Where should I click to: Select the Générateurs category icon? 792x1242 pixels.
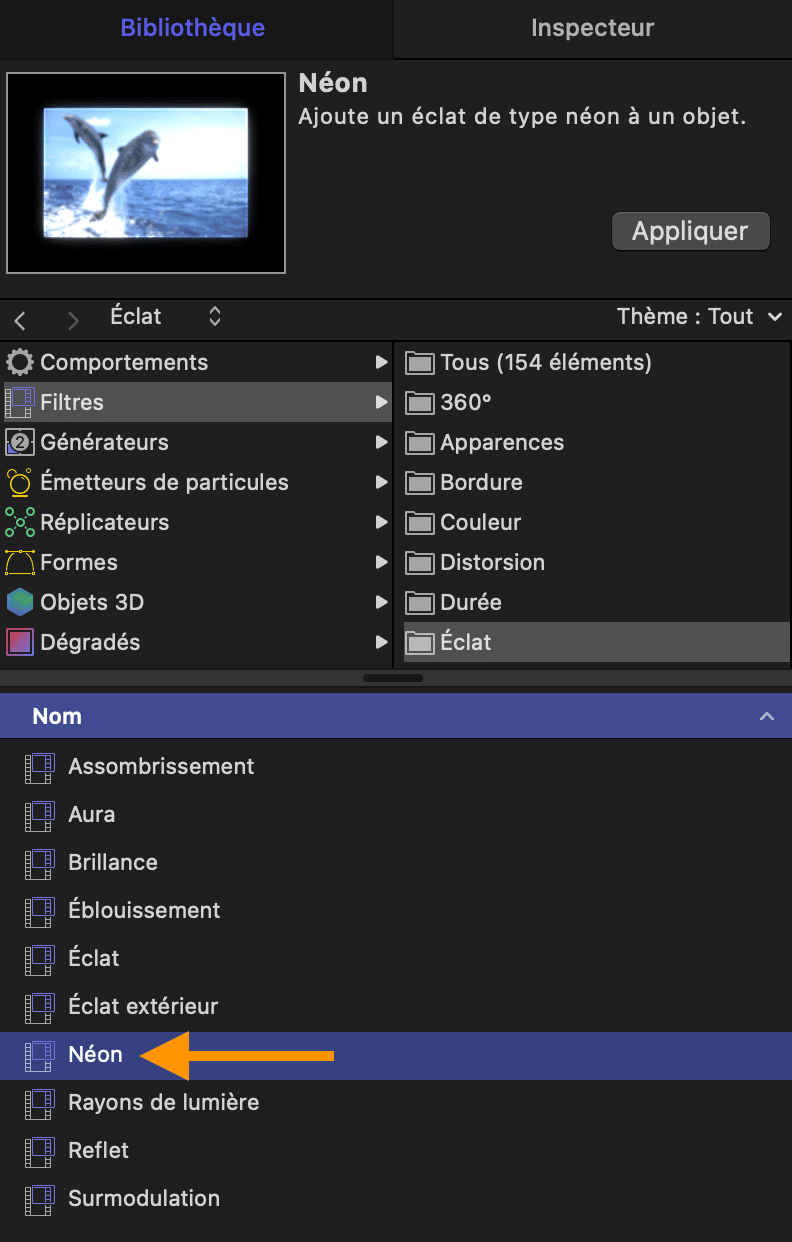20,442
